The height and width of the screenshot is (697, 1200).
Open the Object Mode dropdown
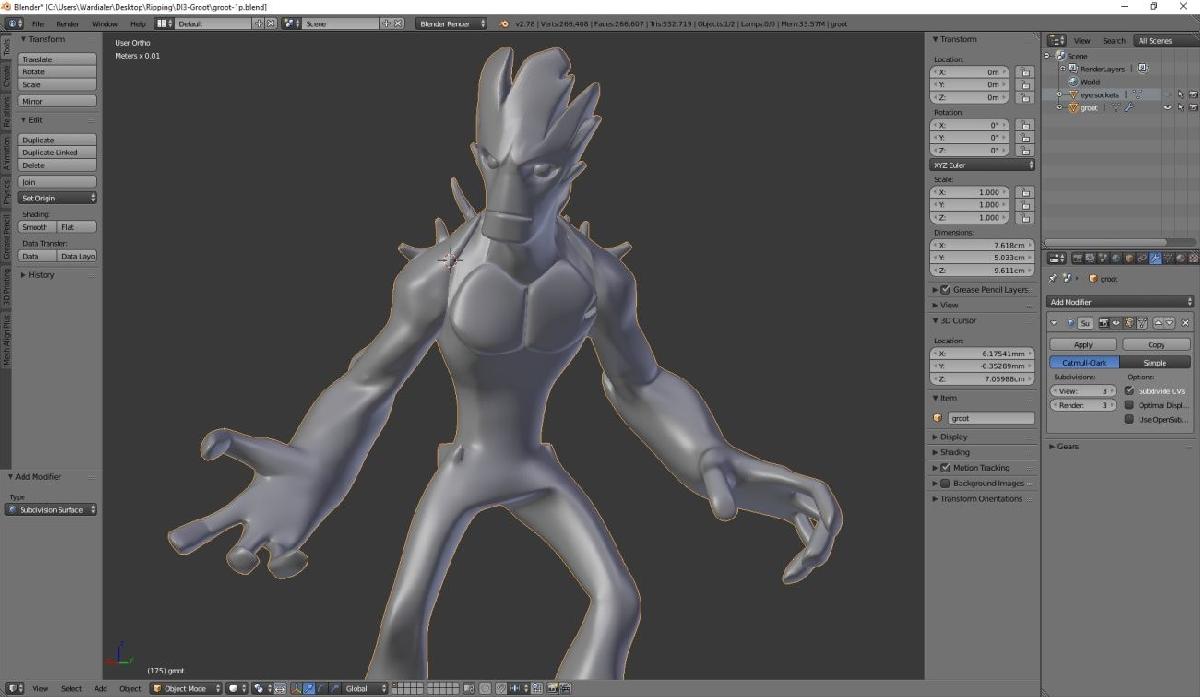(185, 688)
